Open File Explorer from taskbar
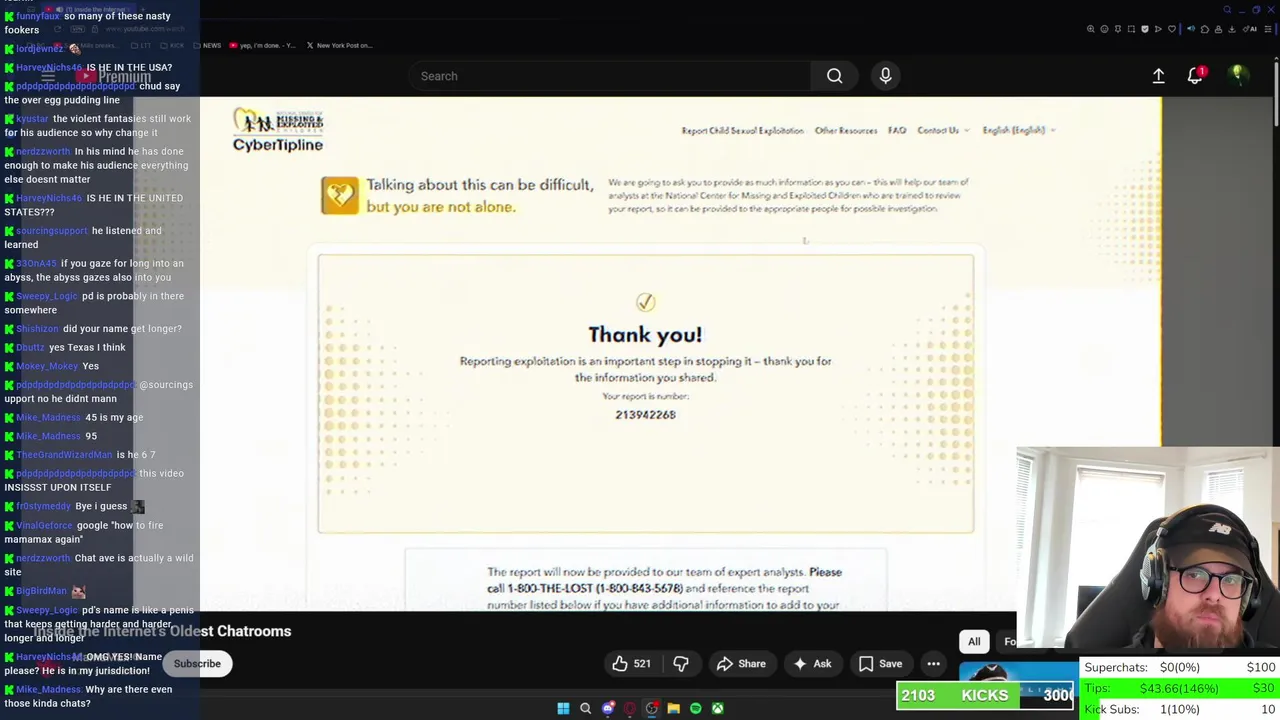 (x=674, y=708)
